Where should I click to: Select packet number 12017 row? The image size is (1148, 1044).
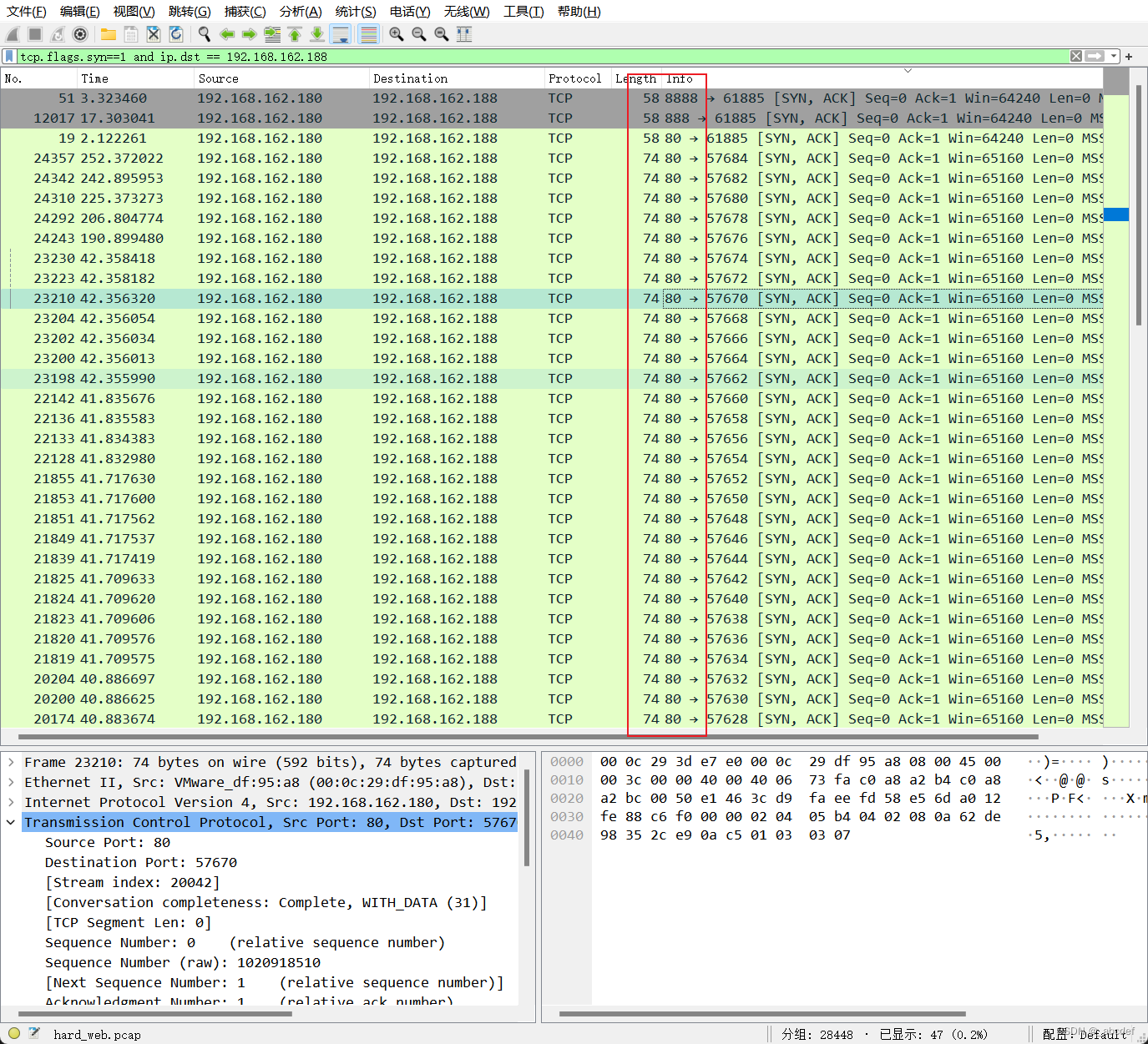pyautogui.click(x=552, y=118)
